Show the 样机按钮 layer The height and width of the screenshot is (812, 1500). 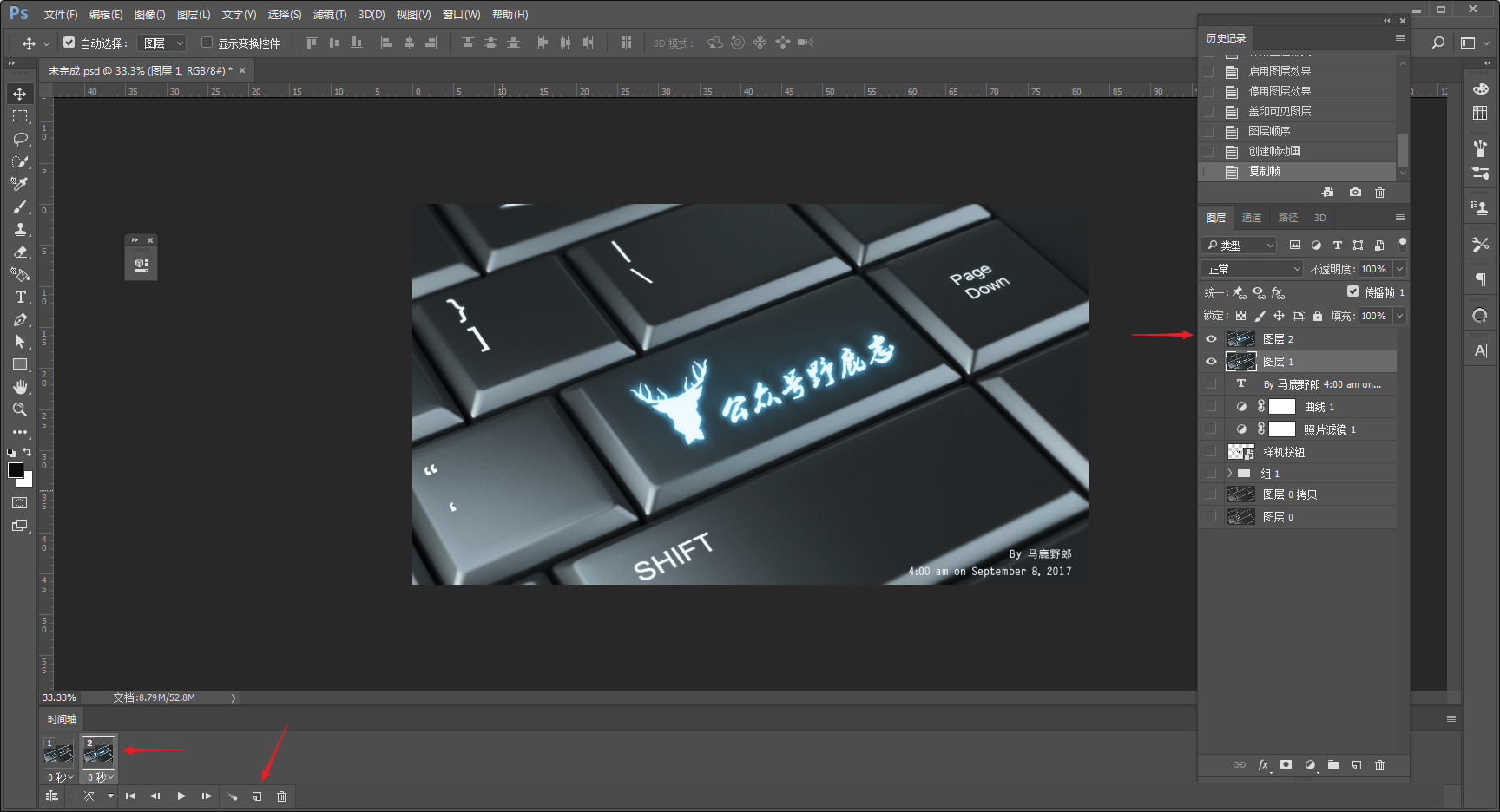[1211, 451]
